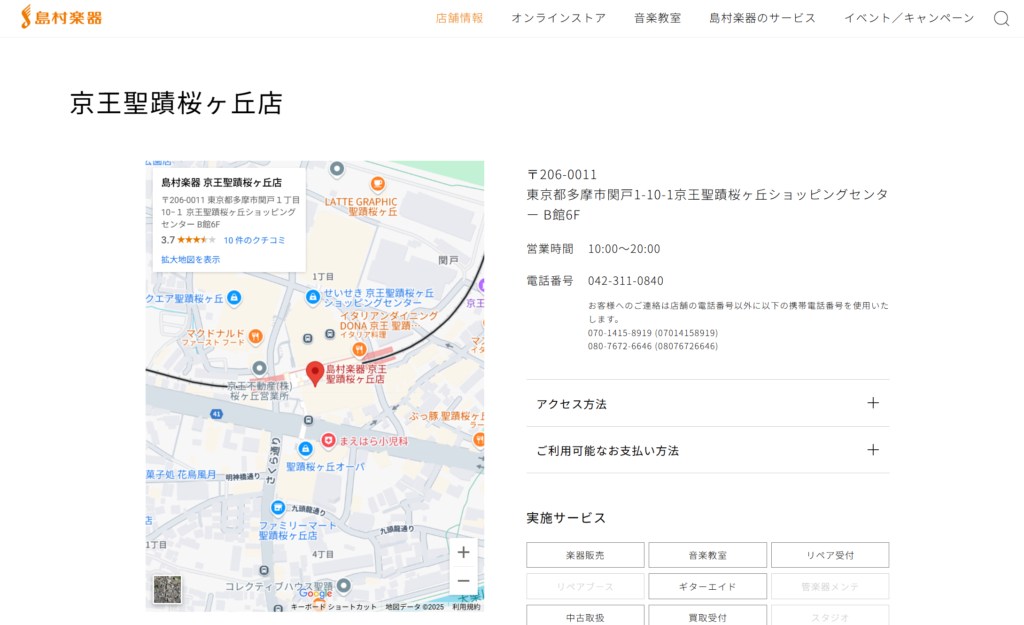Click the postal code 〒206-0011 beside the map
Viewport: 1024px width, 625px height.
click(562, 174)
